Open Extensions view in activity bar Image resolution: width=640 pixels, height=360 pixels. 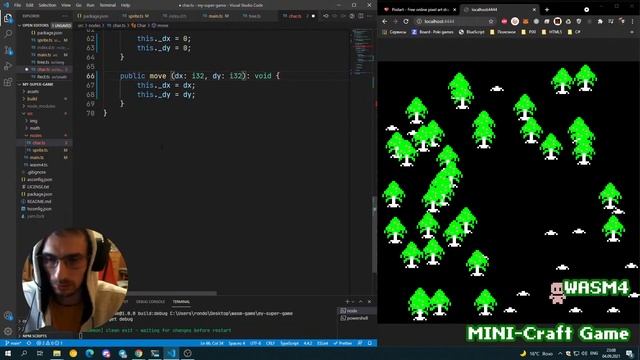click(x=8, y=82)
